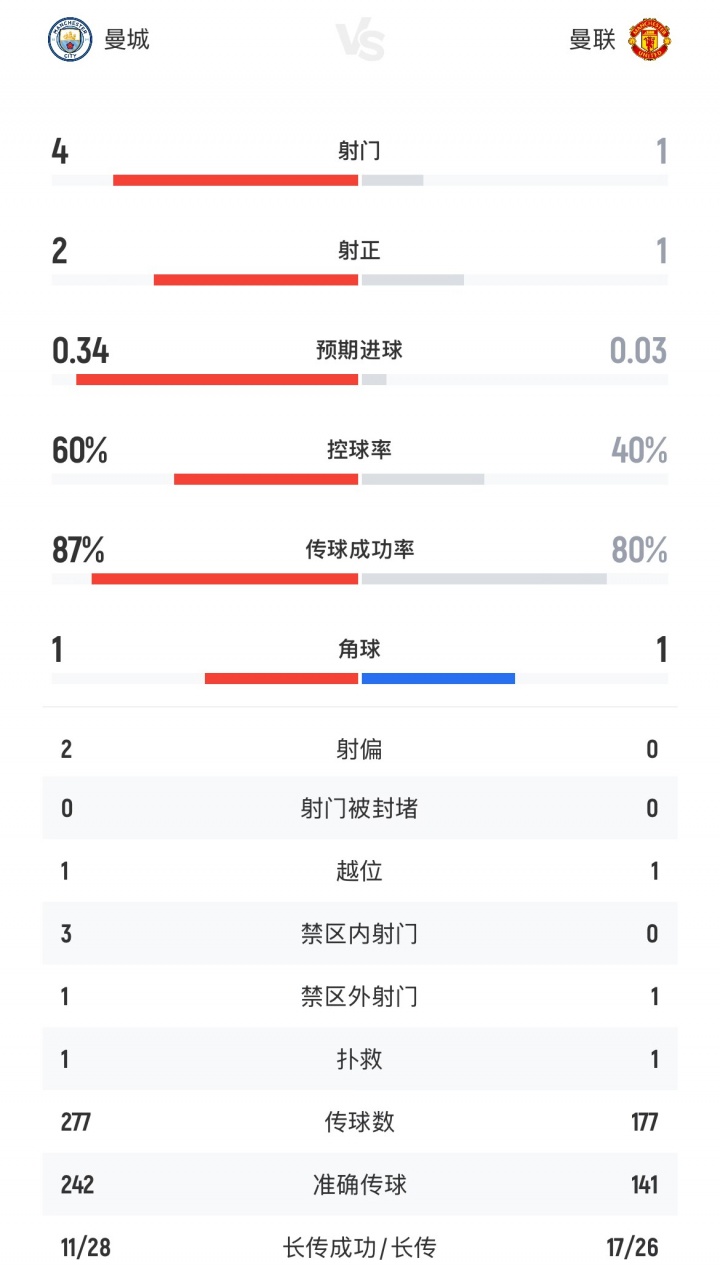The width and height of the screenshot is (720, 1266).
Task: Select the 预期进球 stat label
Action: point(359,350)
